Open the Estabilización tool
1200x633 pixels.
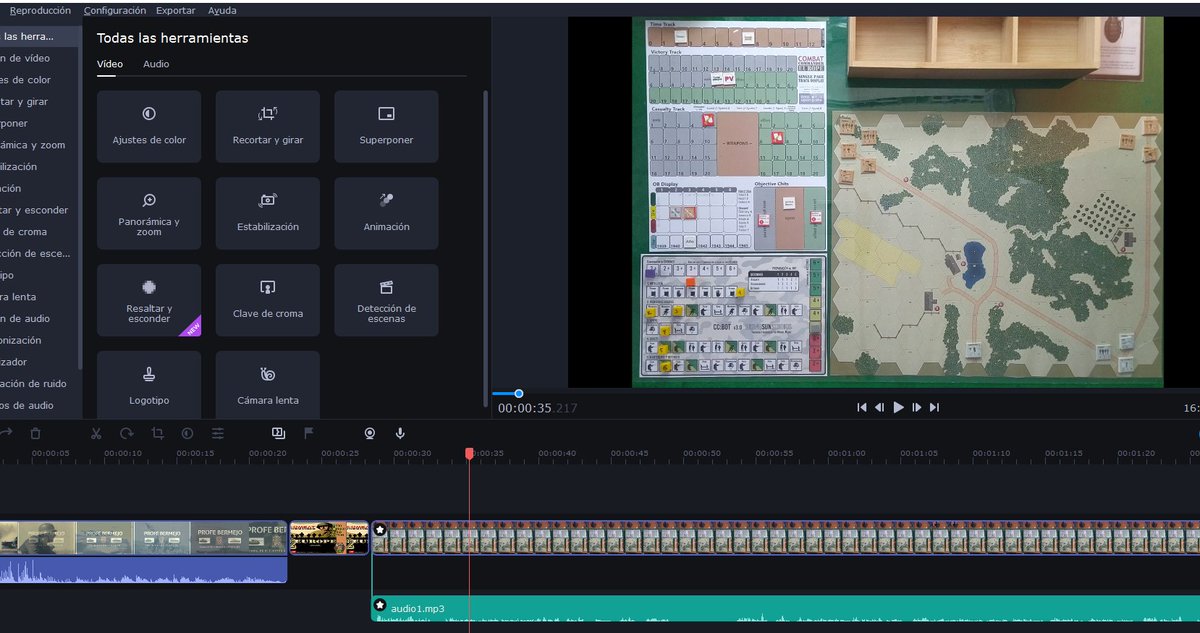coord(267,214)
